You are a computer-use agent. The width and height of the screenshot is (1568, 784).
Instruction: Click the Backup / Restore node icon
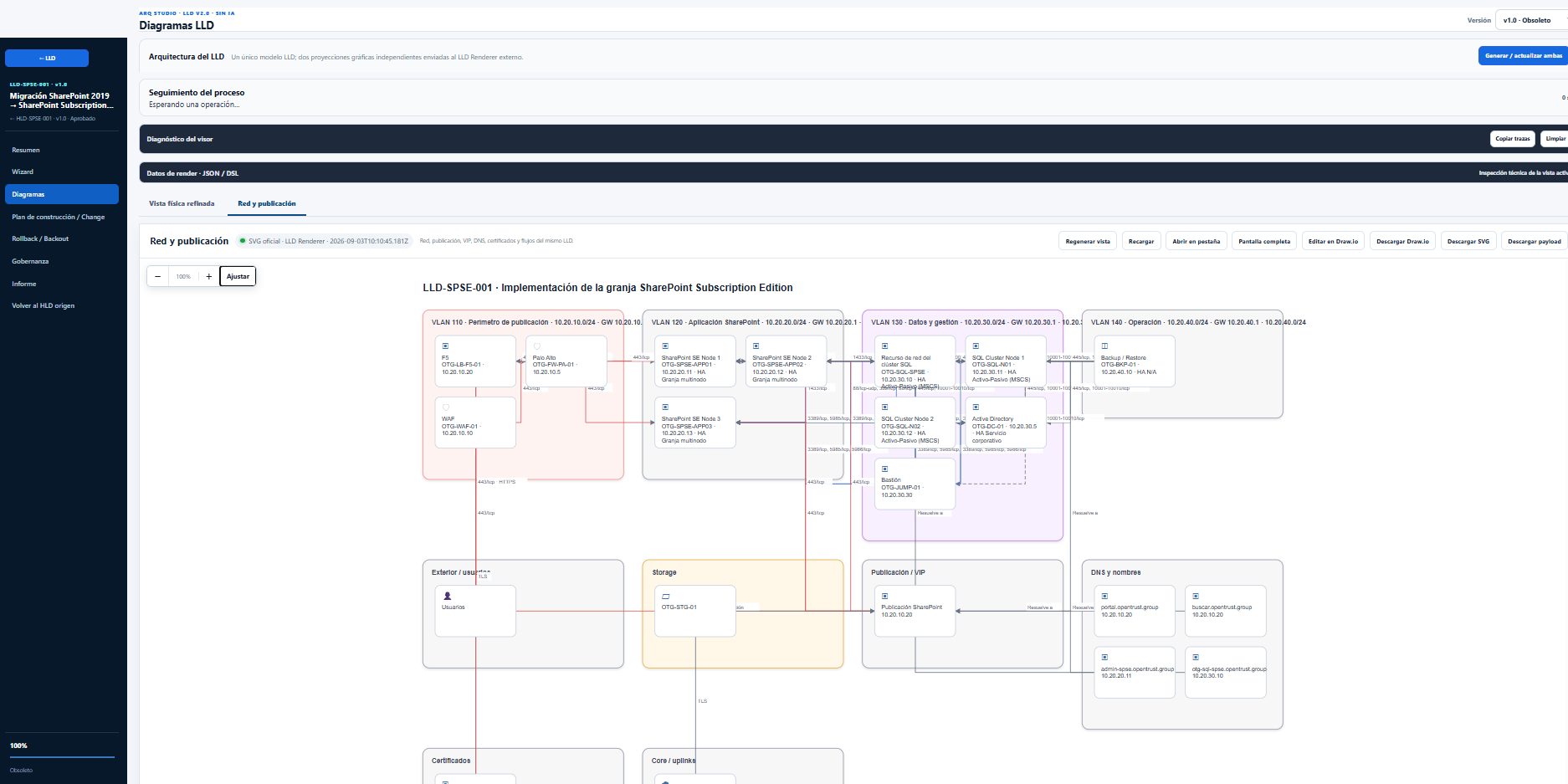pyautogui.click(x=1104, y=346)
